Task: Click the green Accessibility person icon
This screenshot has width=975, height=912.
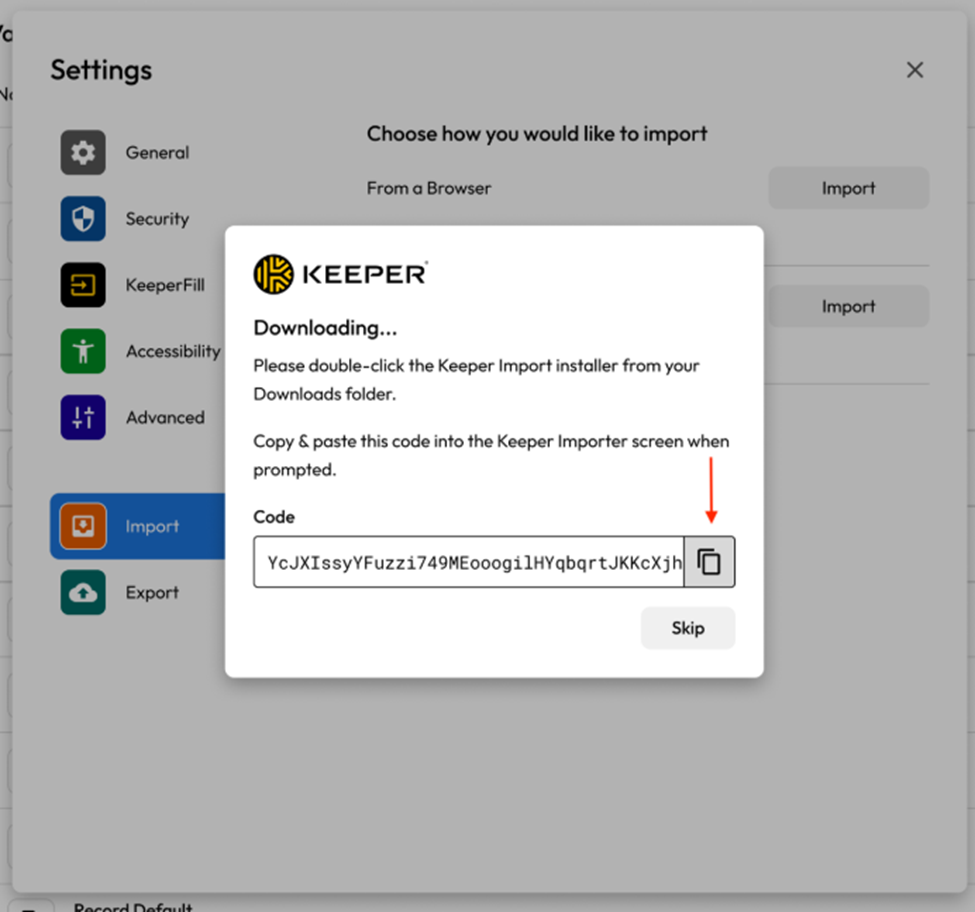Action: 83,351
